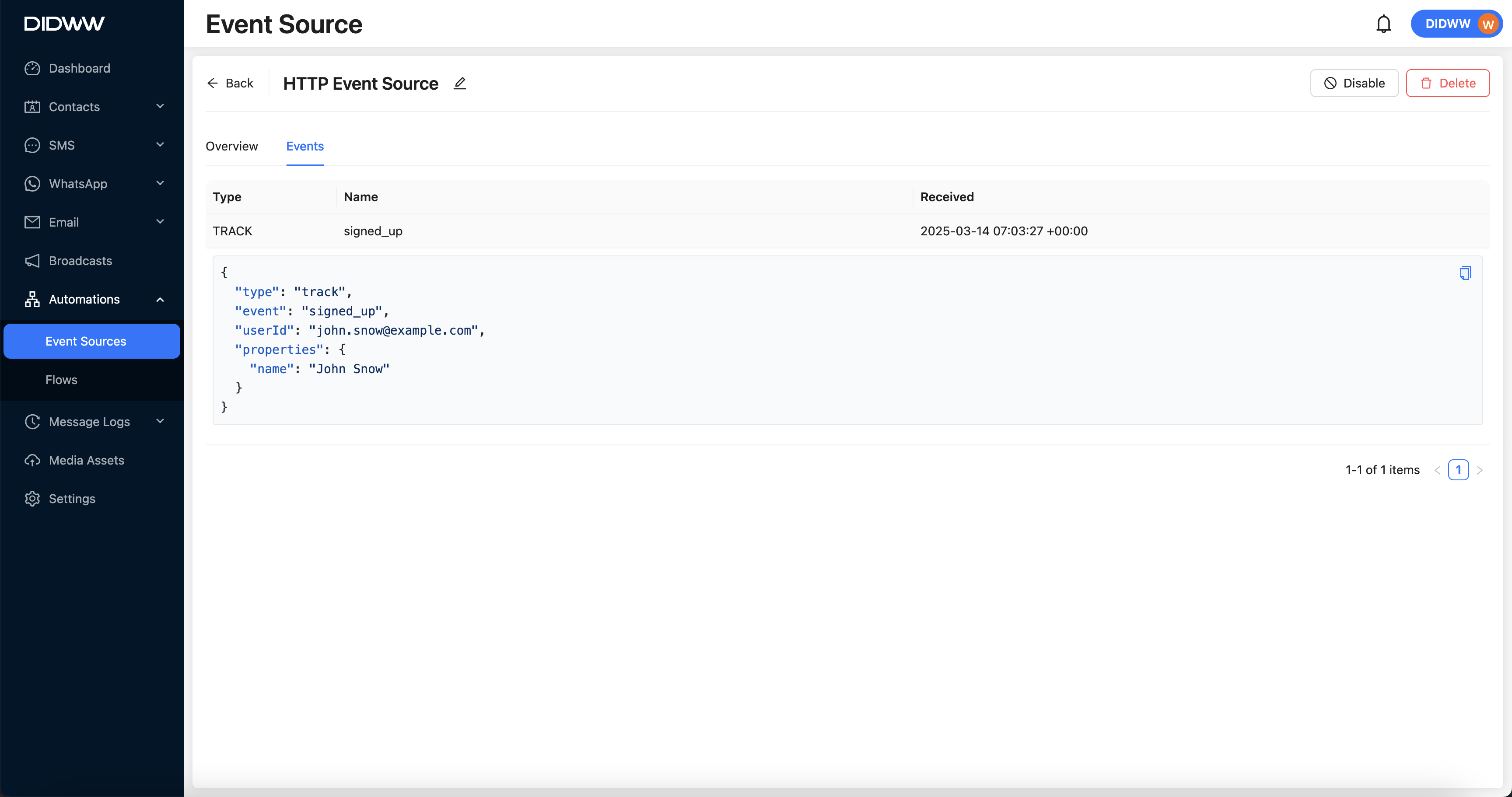This screenshot has height=797, width=1512.
Task: Expand the Contacts submenu
Action: [x=160, y=106]
